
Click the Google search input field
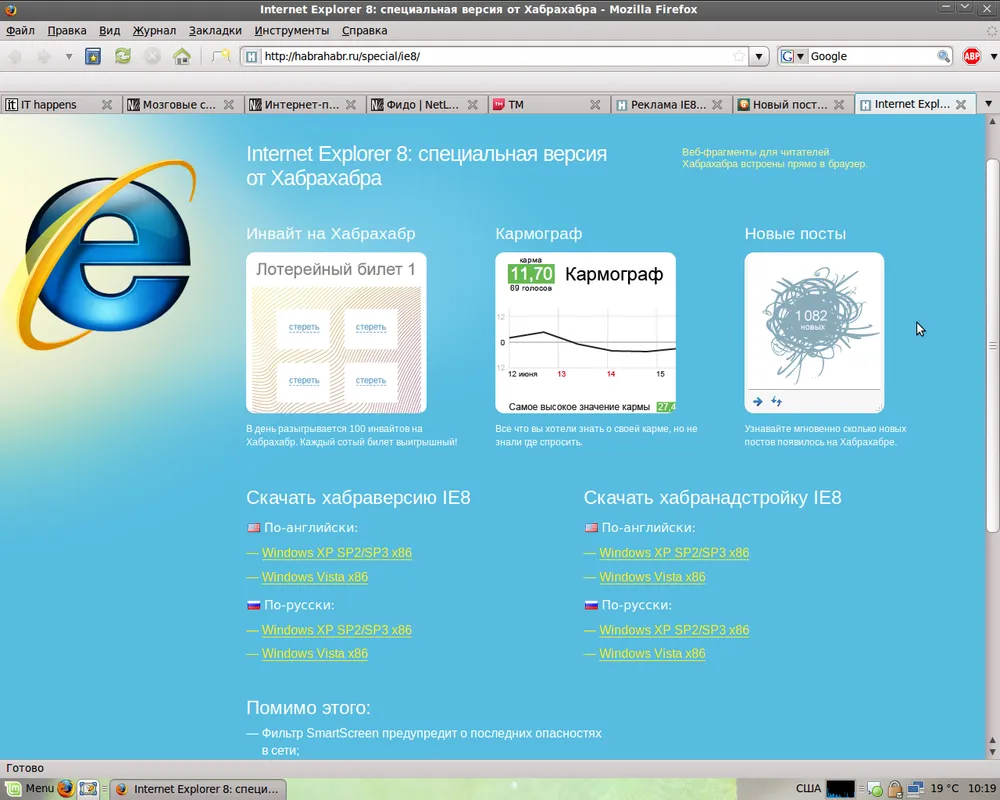click(871, 56)
